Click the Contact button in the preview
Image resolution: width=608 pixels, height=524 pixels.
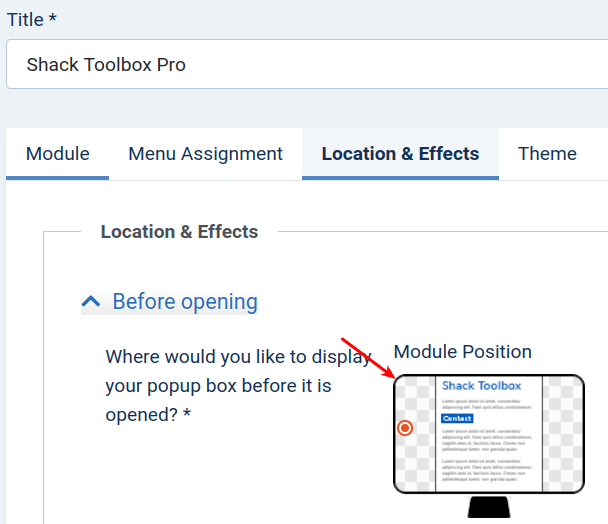457,418
